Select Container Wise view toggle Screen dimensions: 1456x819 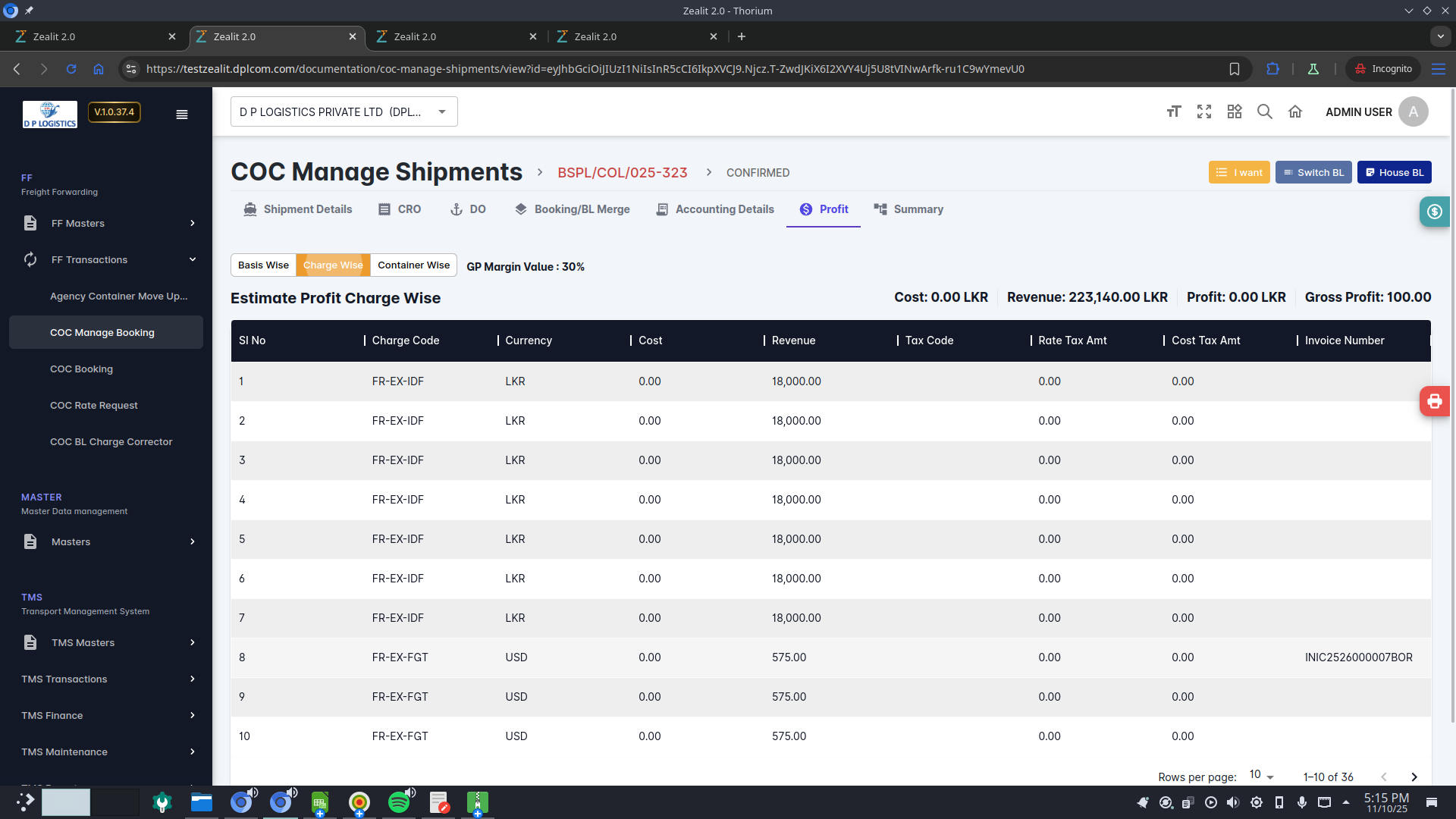pos(413,265)
